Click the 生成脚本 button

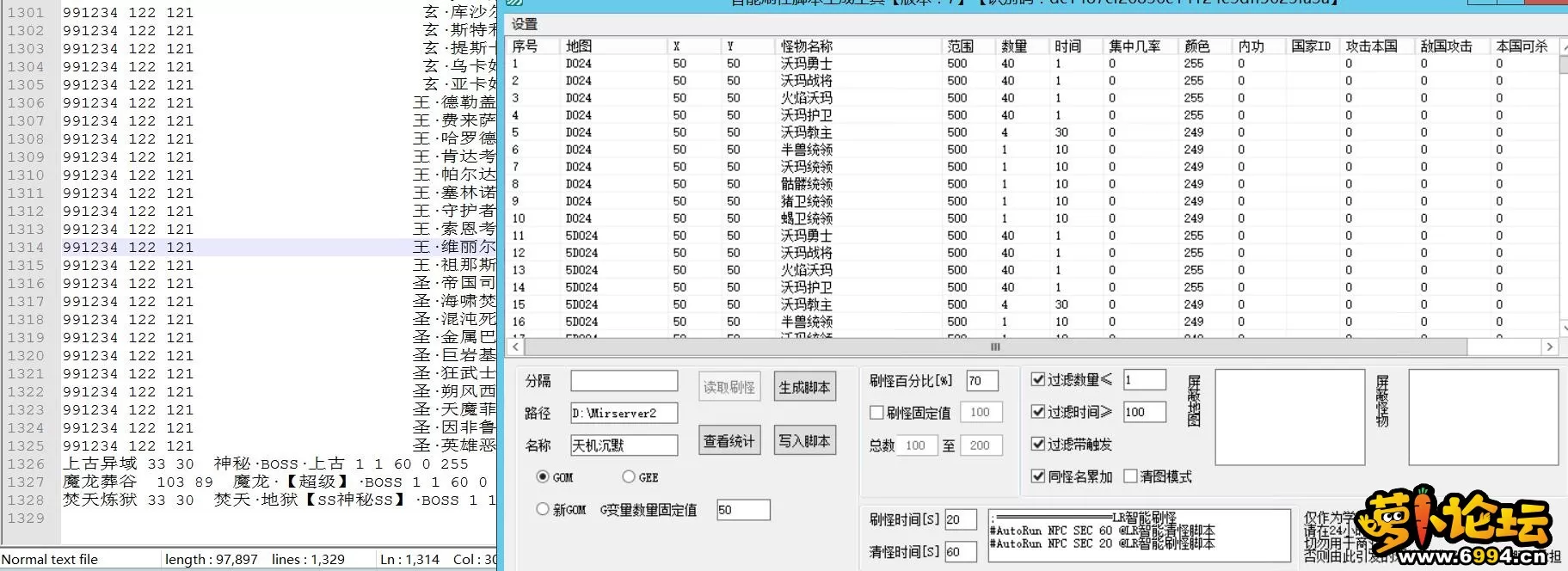tap(805, 387)
